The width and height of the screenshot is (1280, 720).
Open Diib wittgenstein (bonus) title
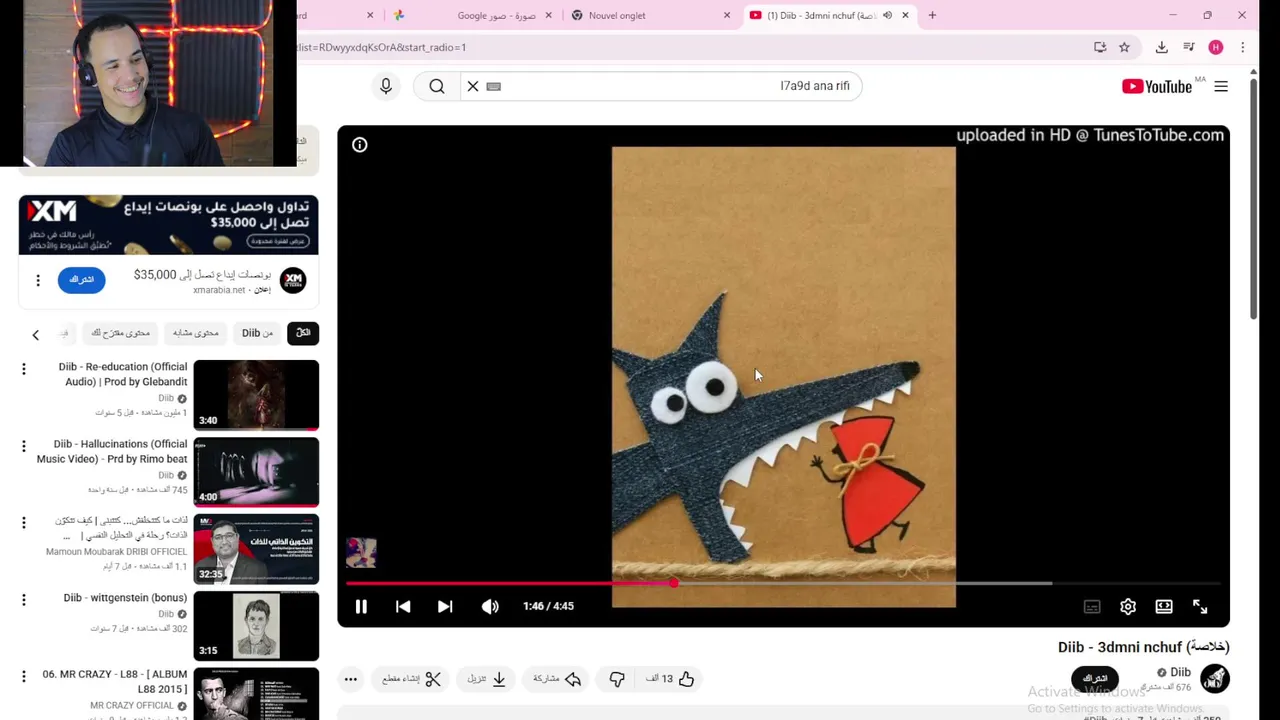click(x=125, y=598)
